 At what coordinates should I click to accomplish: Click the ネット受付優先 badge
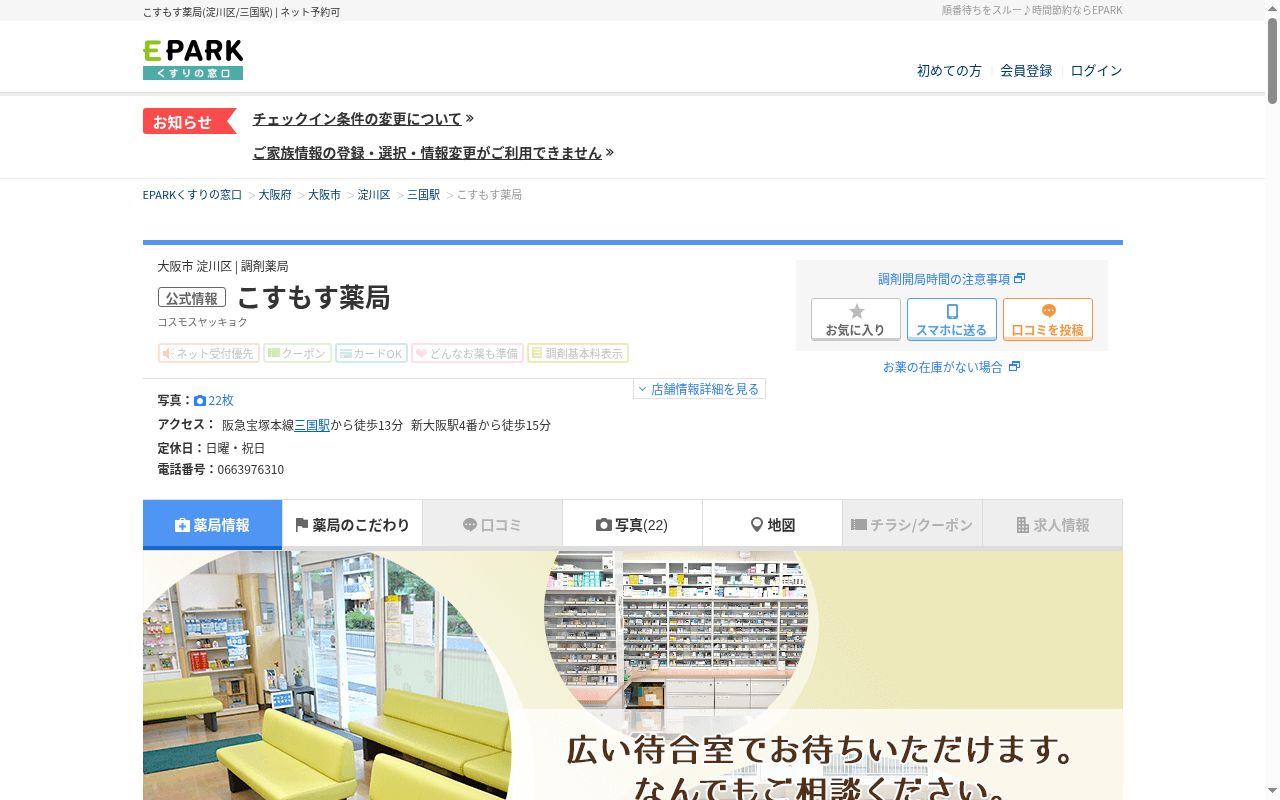209,353
